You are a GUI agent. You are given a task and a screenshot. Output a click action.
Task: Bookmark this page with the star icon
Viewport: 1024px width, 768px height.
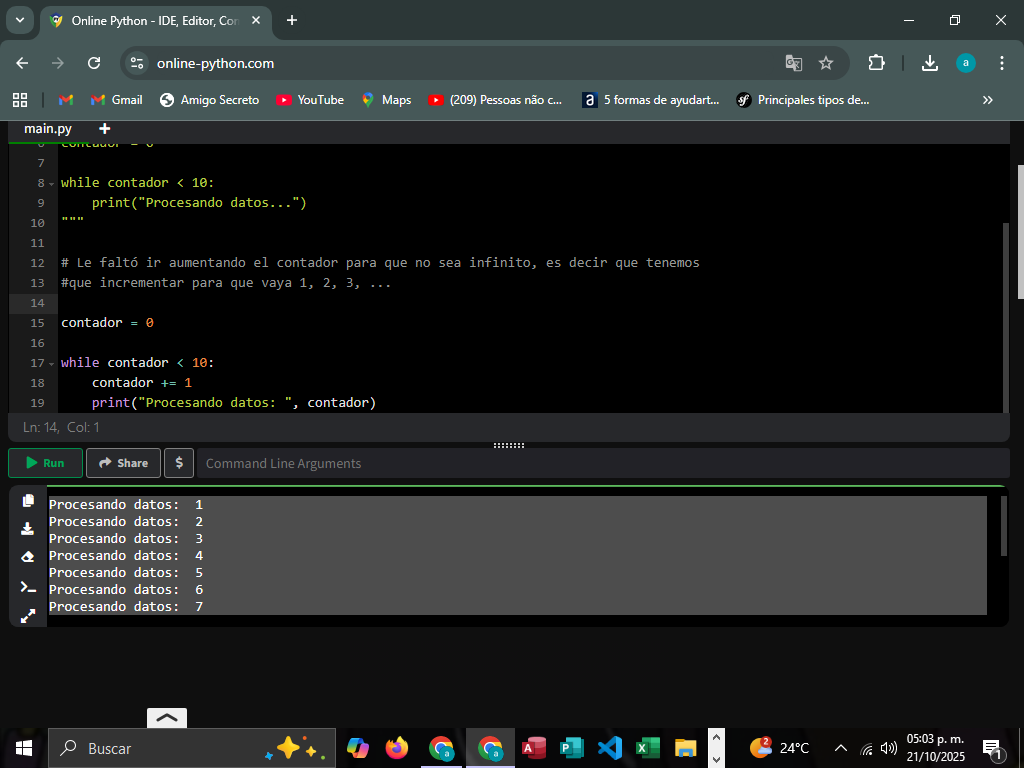(826, 63)
